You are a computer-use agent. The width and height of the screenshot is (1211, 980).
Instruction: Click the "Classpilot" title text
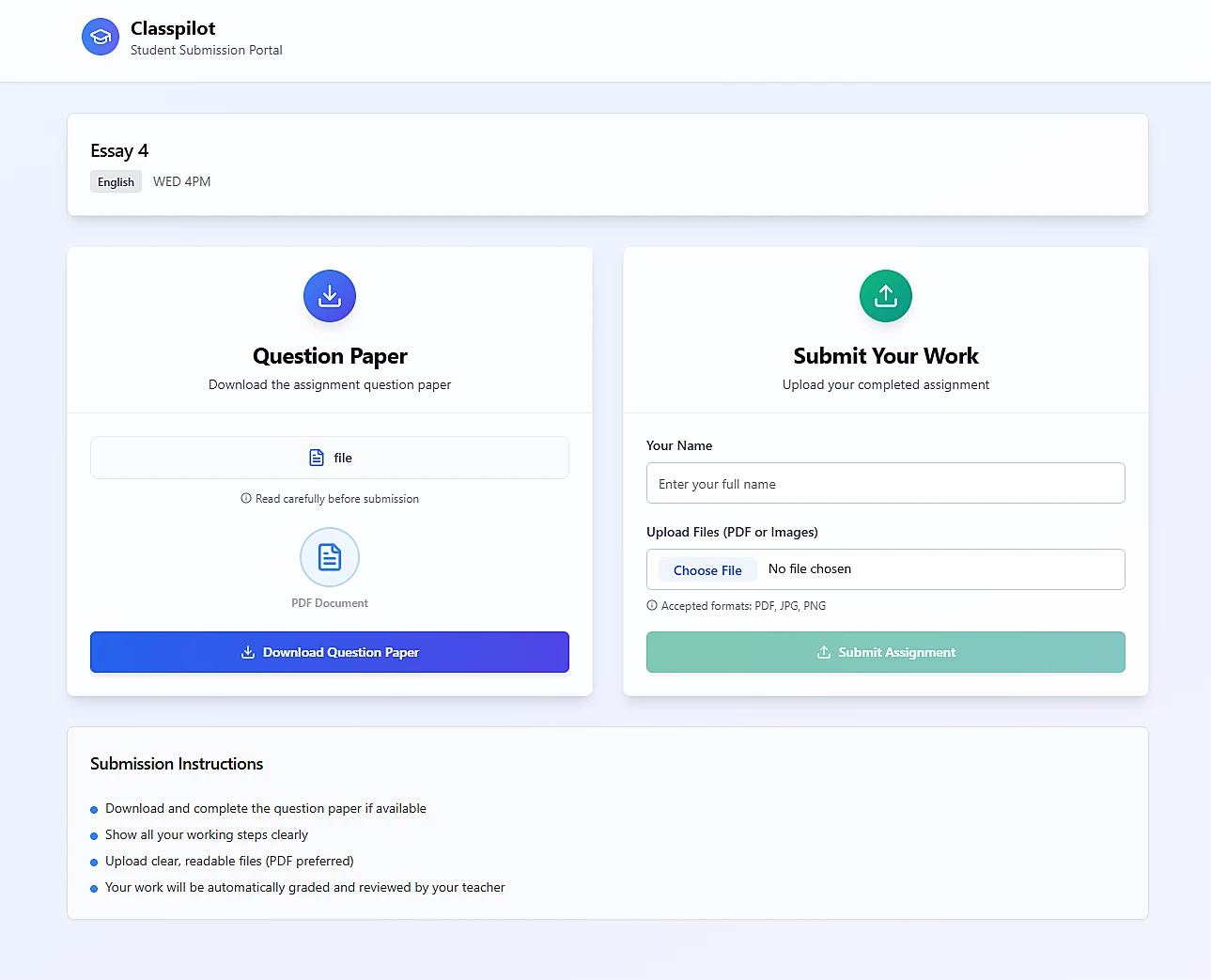(x=173, y=28)
